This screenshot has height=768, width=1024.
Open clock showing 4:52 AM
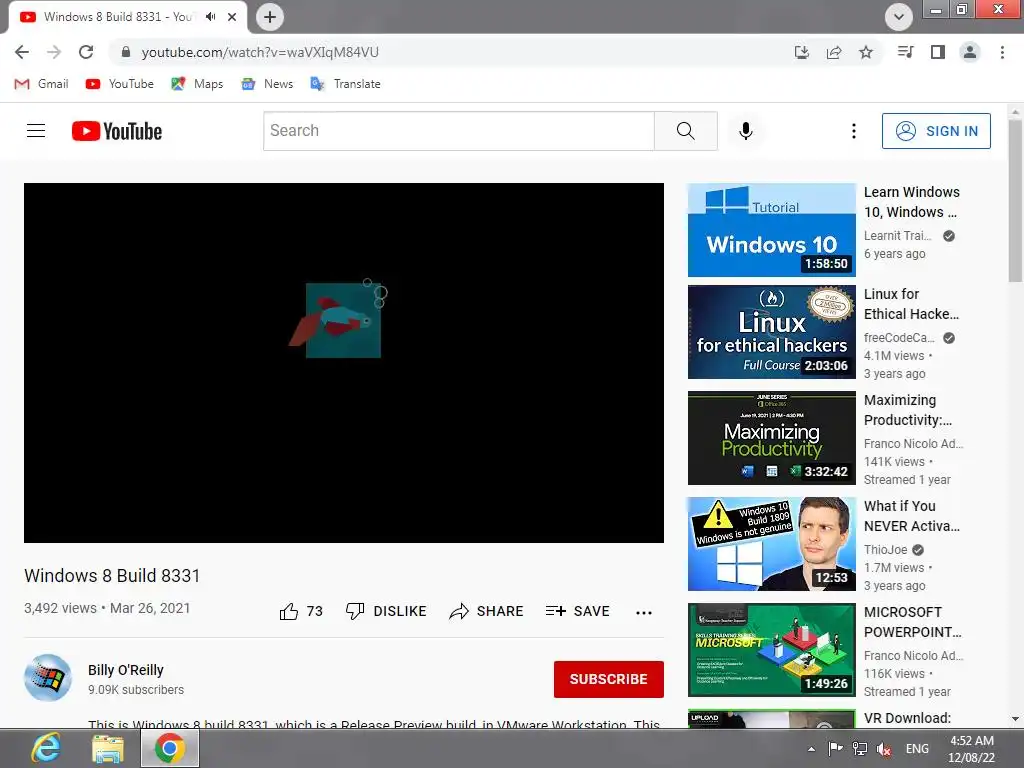(x=972, y=749)
